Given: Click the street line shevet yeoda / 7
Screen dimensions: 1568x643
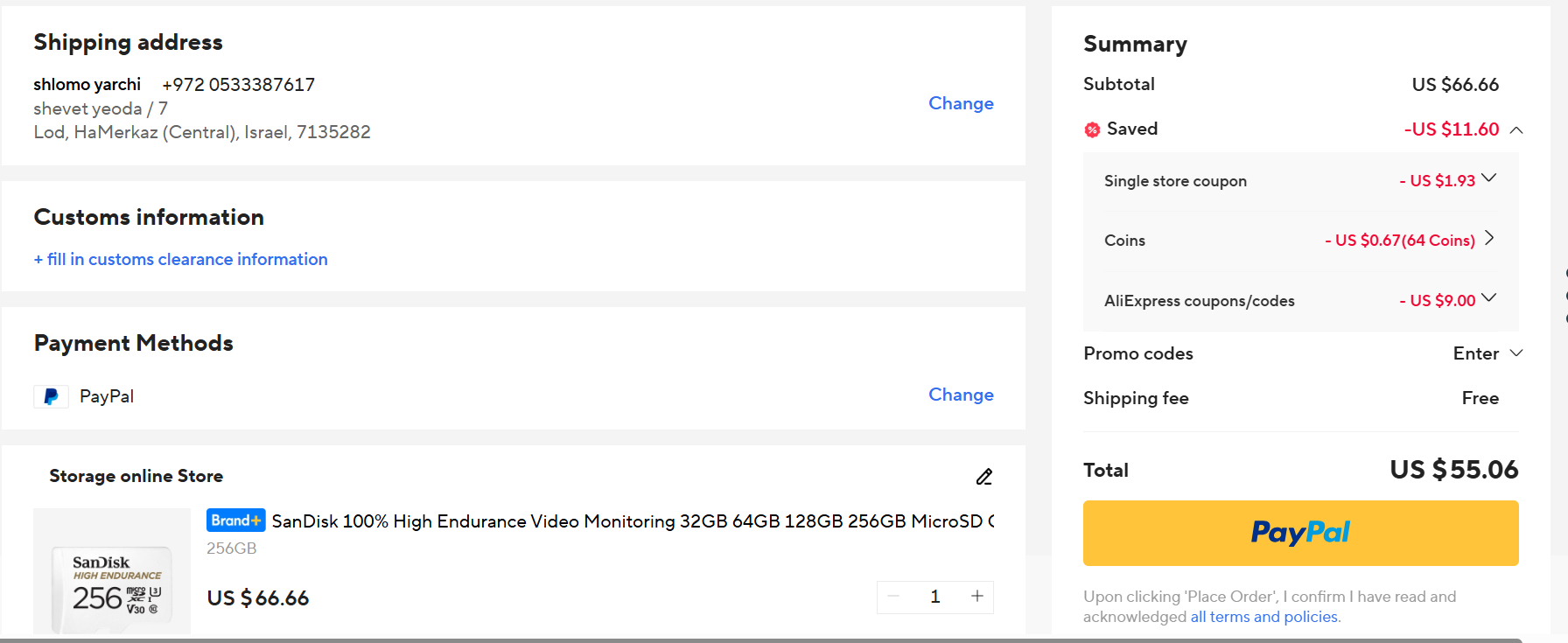Looking at the screenshot, I should pos(101,108).
